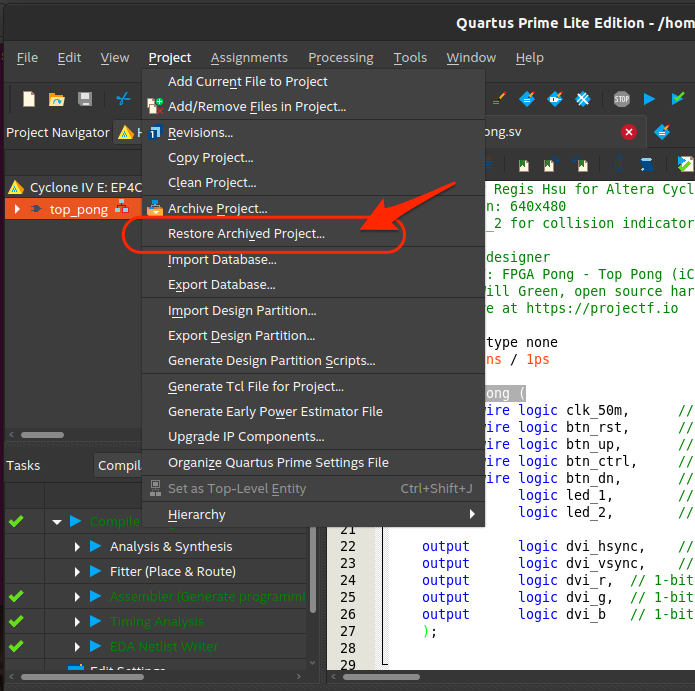Click the New File toolbar icon
695x691 pixels.
29,99
